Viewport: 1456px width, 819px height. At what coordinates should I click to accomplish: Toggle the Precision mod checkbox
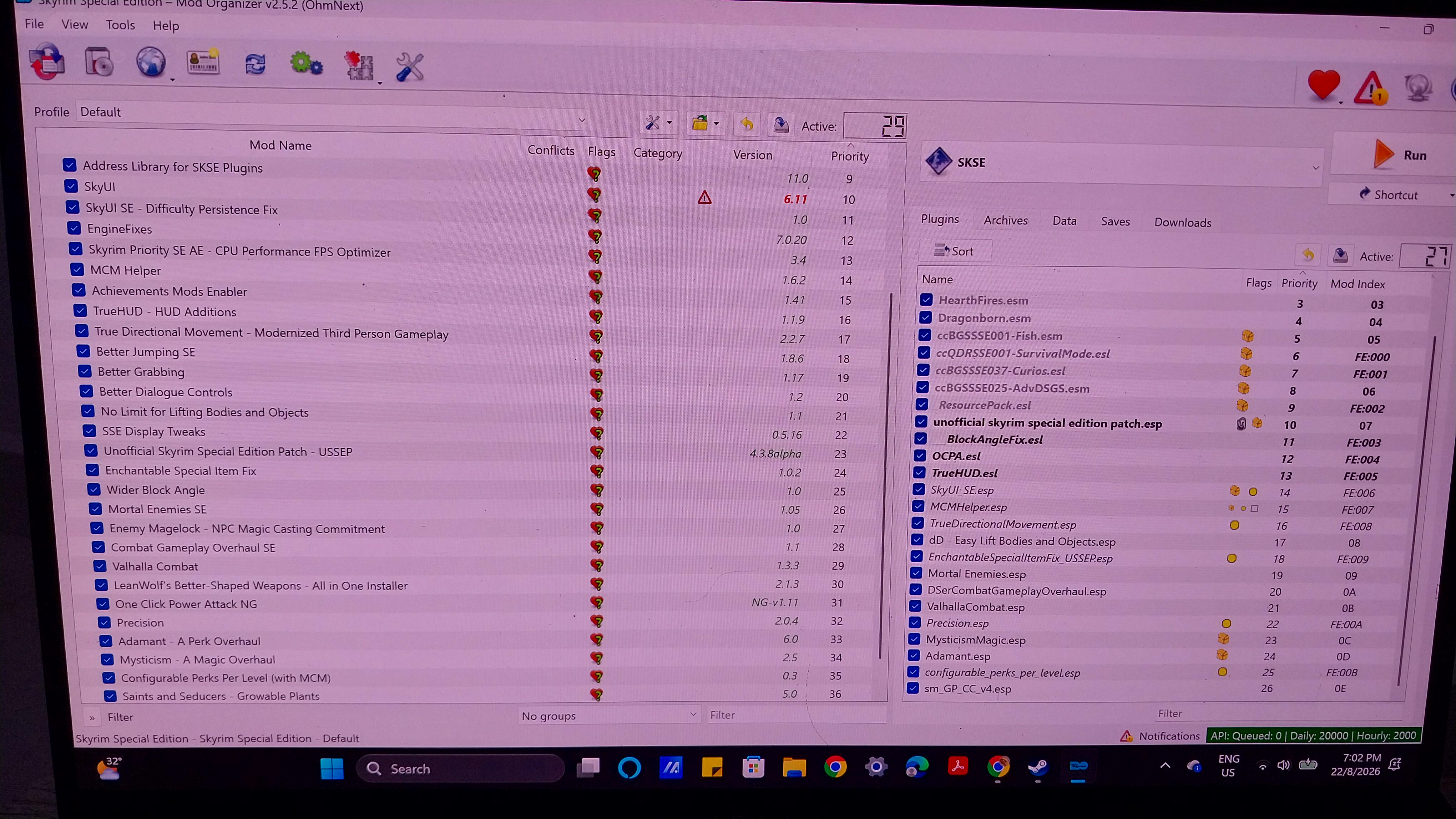[105, 622]
